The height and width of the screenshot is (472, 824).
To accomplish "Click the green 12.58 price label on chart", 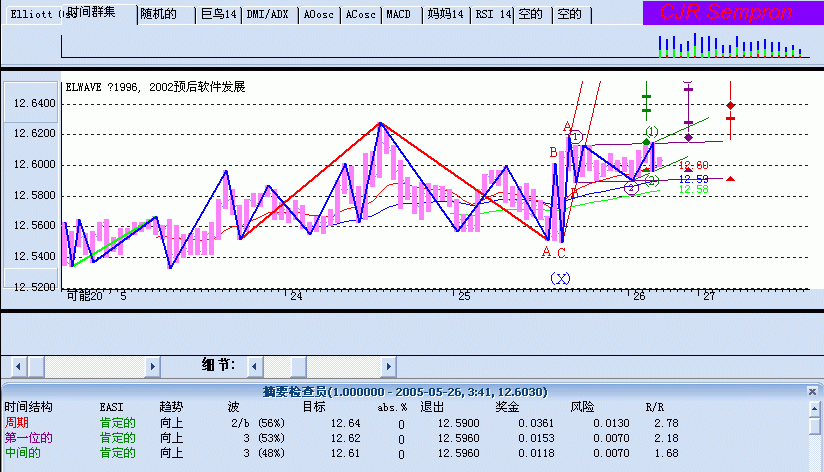I will tap(693, 189).
